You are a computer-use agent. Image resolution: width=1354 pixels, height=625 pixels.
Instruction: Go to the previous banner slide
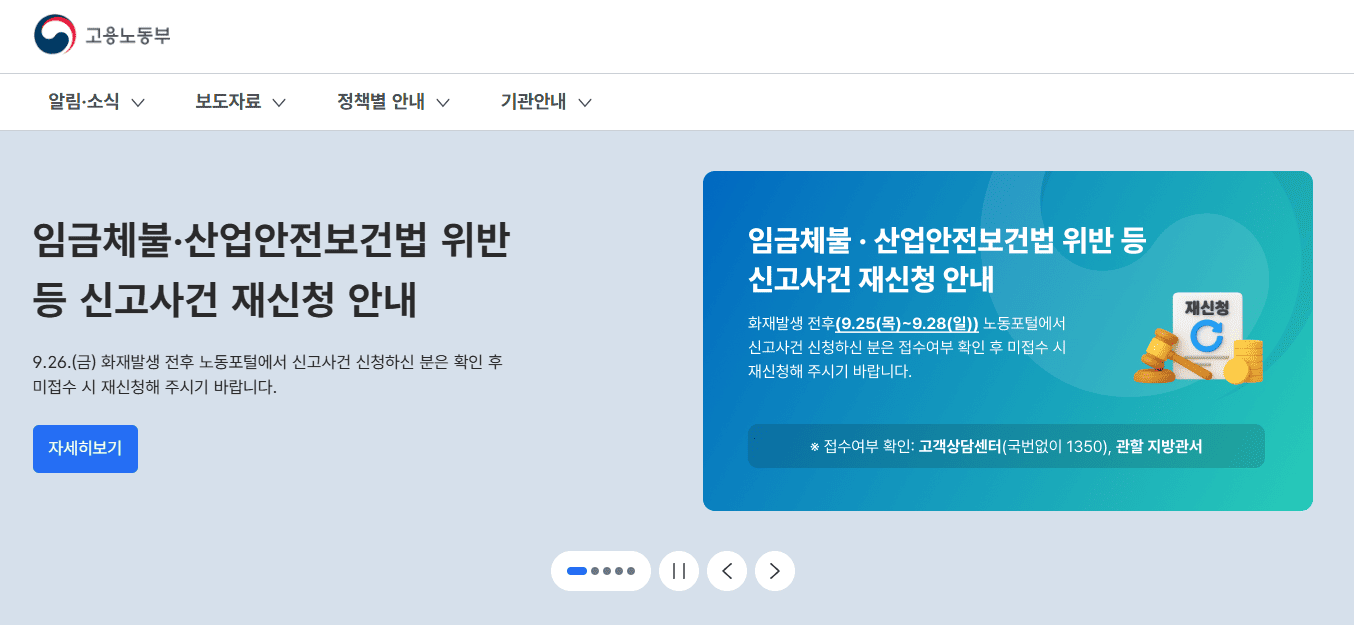[x=727, y=571]
